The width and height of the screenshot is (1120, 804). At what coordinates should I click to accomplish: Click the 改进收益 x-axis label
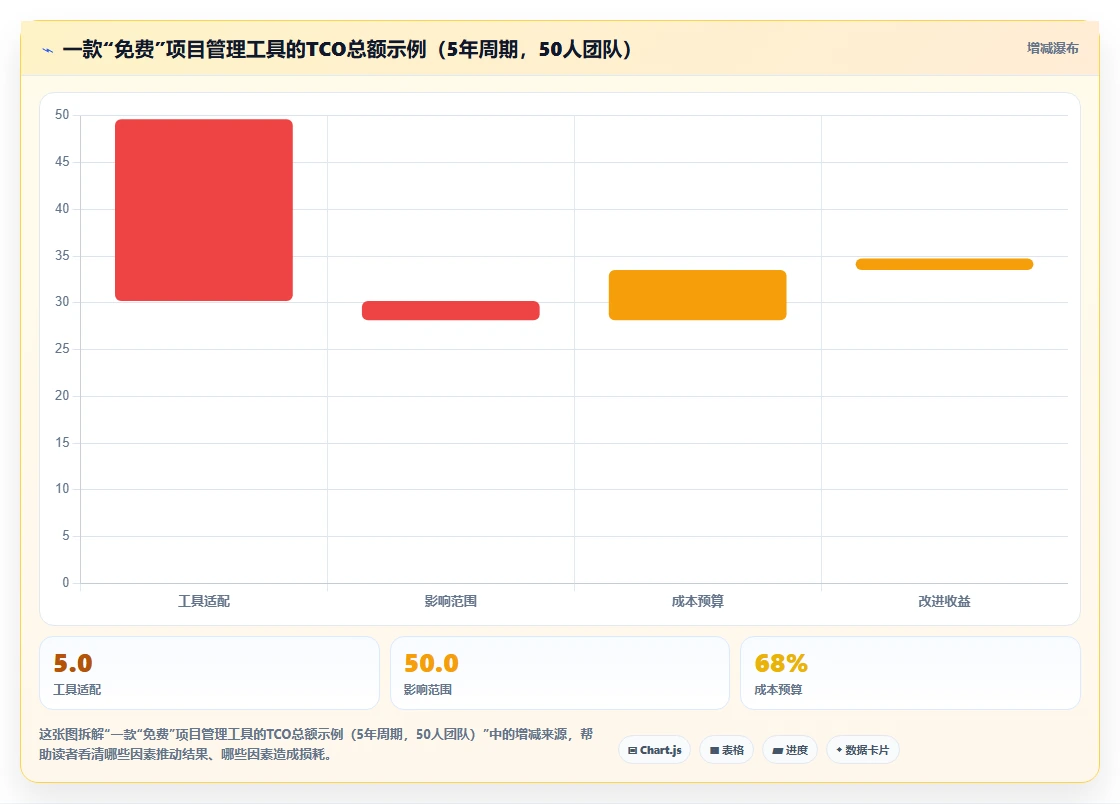coord(944,601)
